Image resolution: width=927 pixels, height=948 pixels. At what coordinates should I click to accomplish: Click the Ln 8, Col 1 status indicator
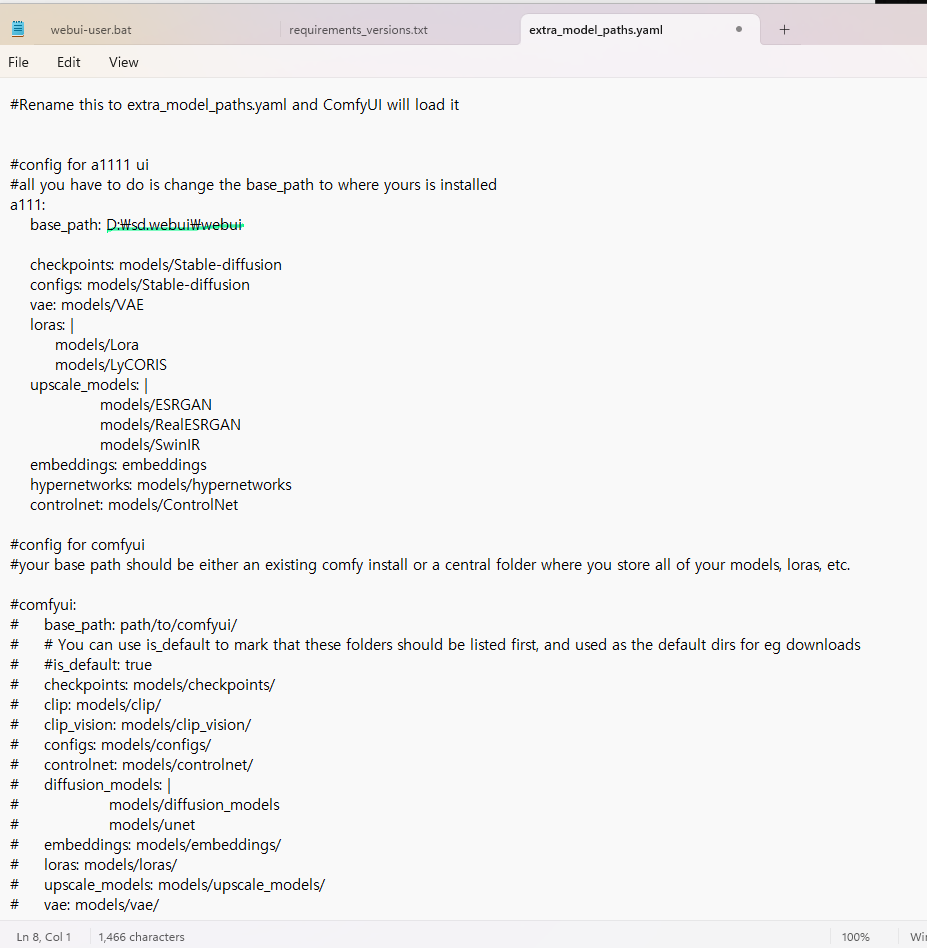(44, 937)
